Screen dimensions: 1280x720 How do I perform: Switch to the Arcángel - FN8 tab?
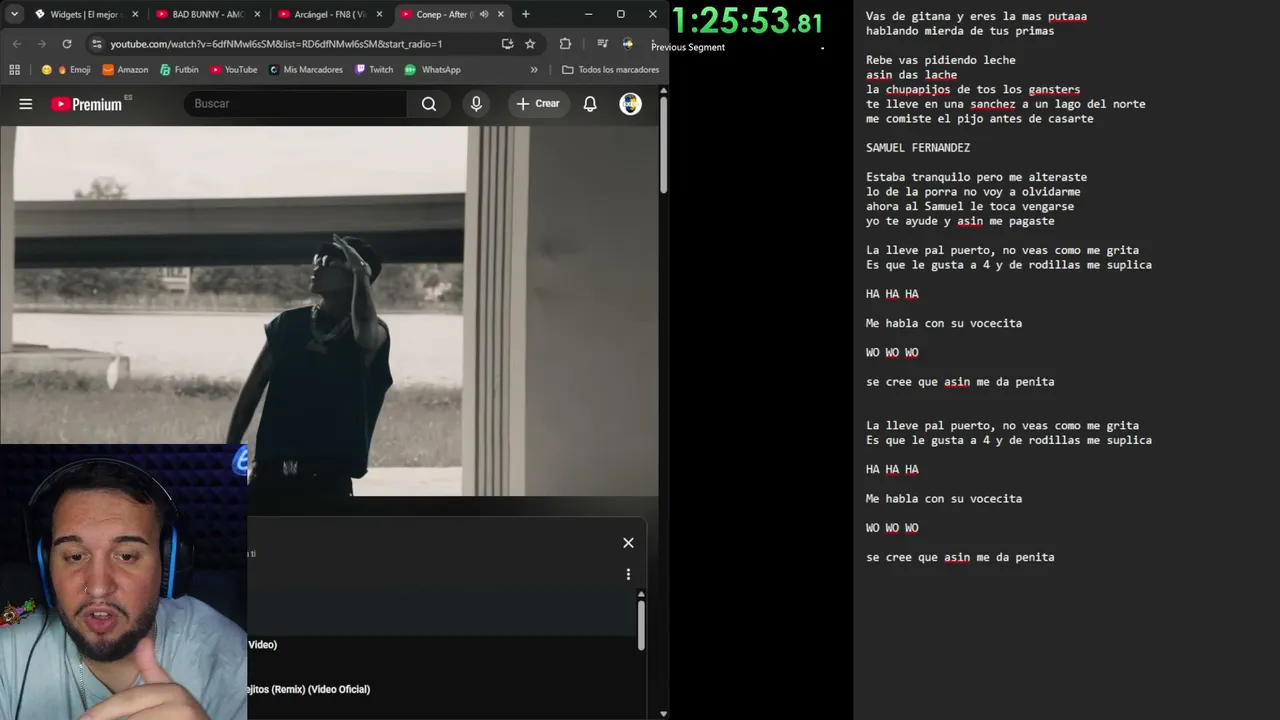(328, 14)
